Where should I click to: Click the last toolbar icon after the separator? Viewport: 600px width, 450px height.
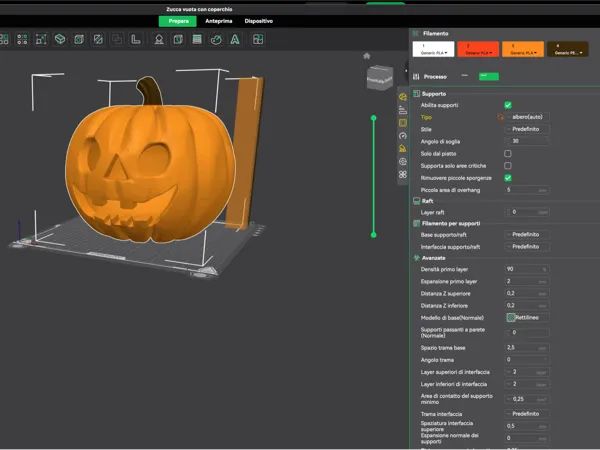coord(258,39)
